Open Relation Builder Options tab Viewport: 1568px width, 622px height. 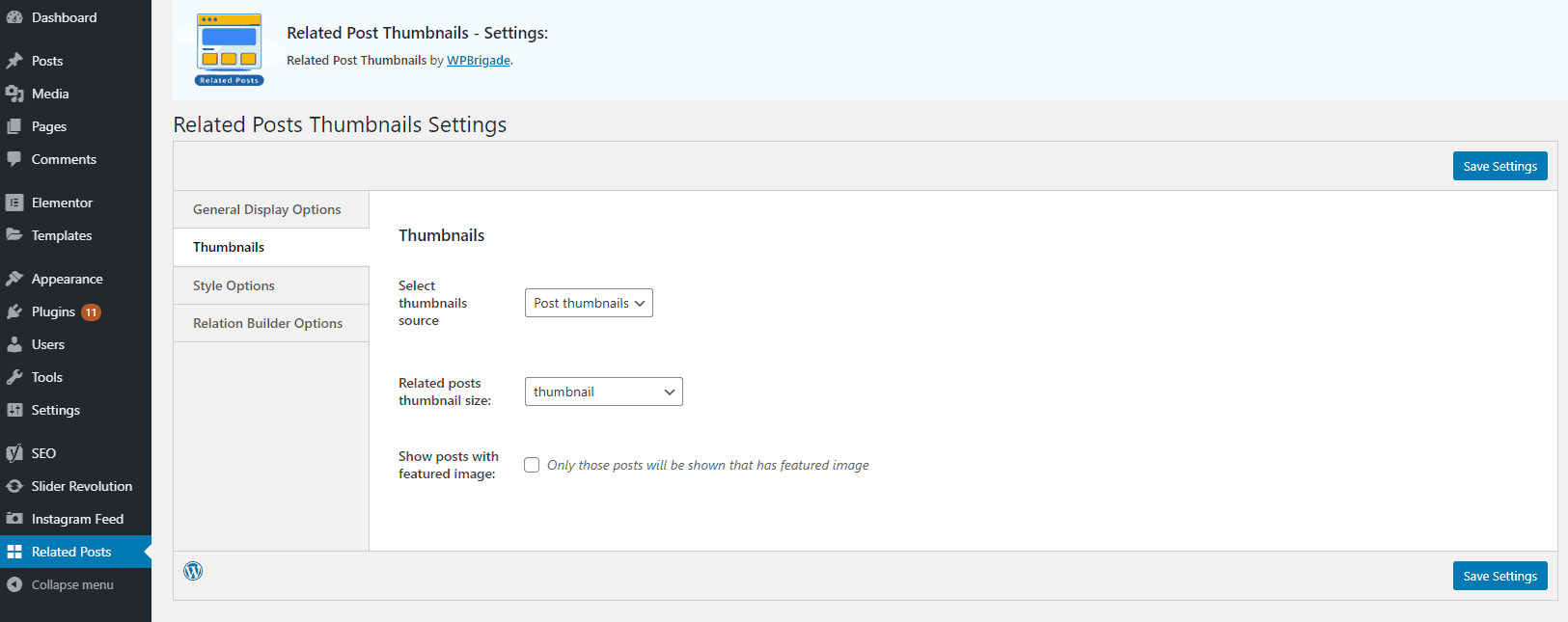[x=271, y=323]
